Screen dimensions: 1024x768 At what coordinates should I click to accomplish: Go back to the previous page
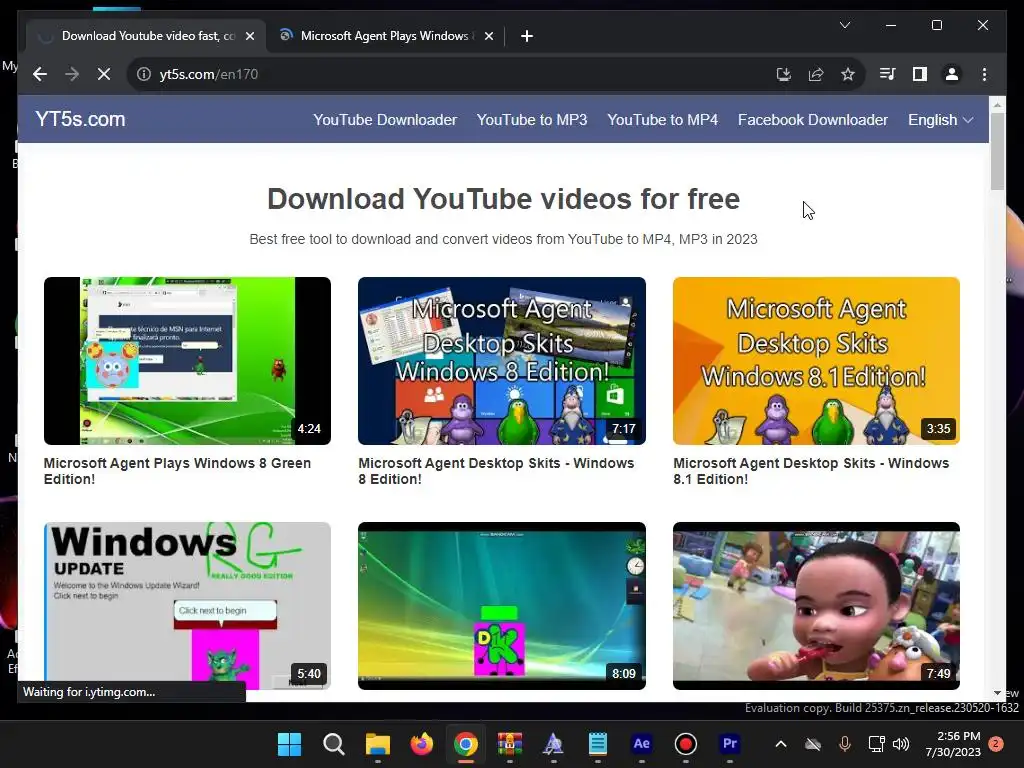(40, 74)
